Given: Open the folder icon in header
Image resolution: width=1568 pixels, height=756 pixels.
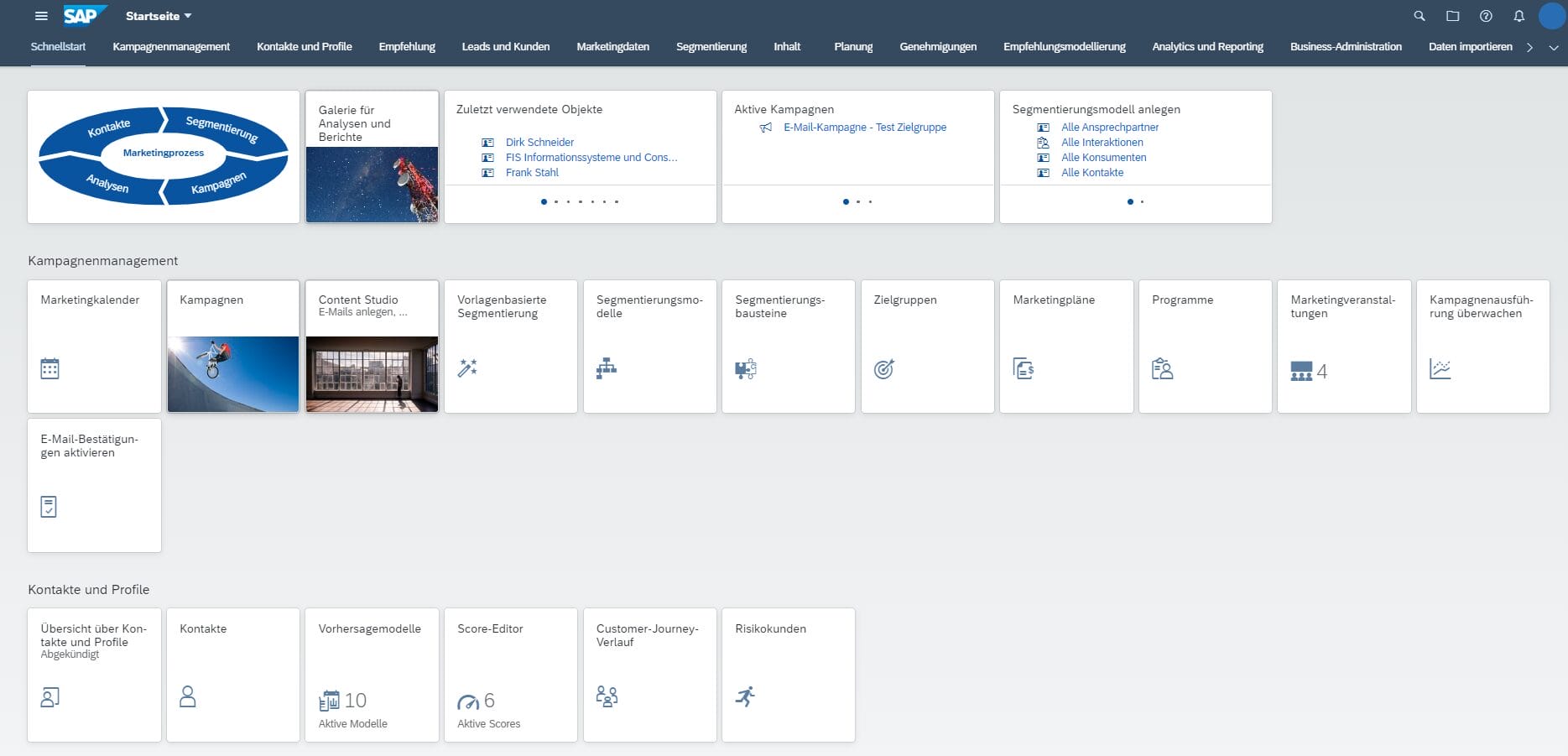Looking at the screenshot, I should click(1453, 16).
